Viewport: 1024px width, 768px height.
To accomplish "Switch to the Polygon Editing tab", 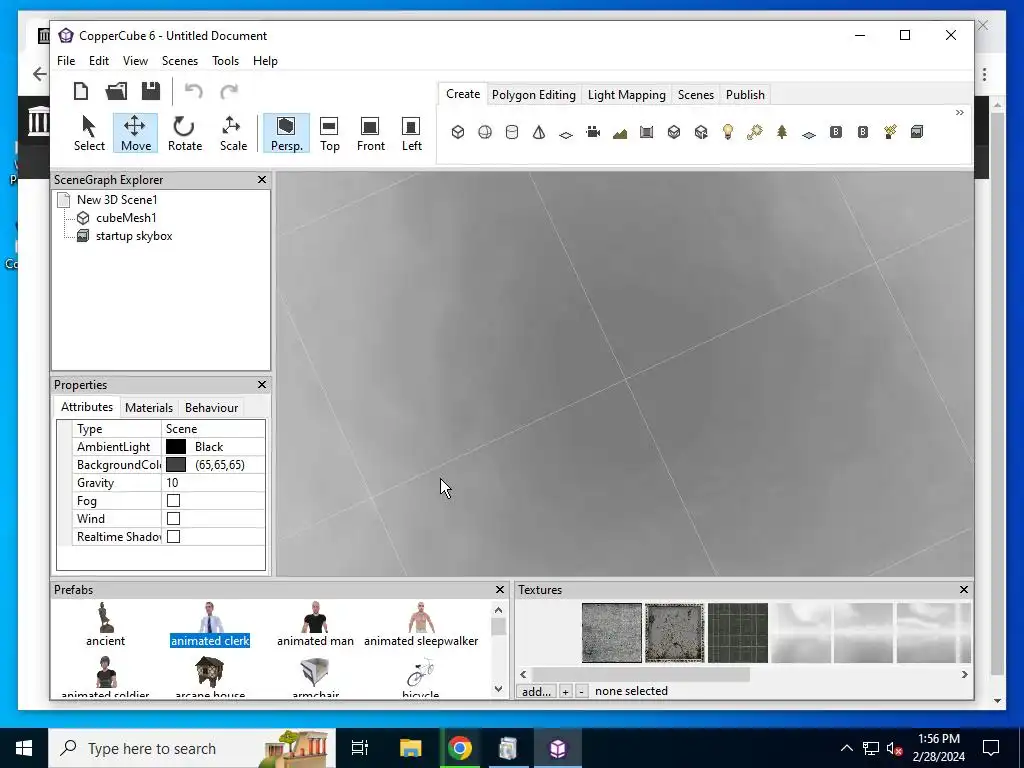I will (534, 95).
